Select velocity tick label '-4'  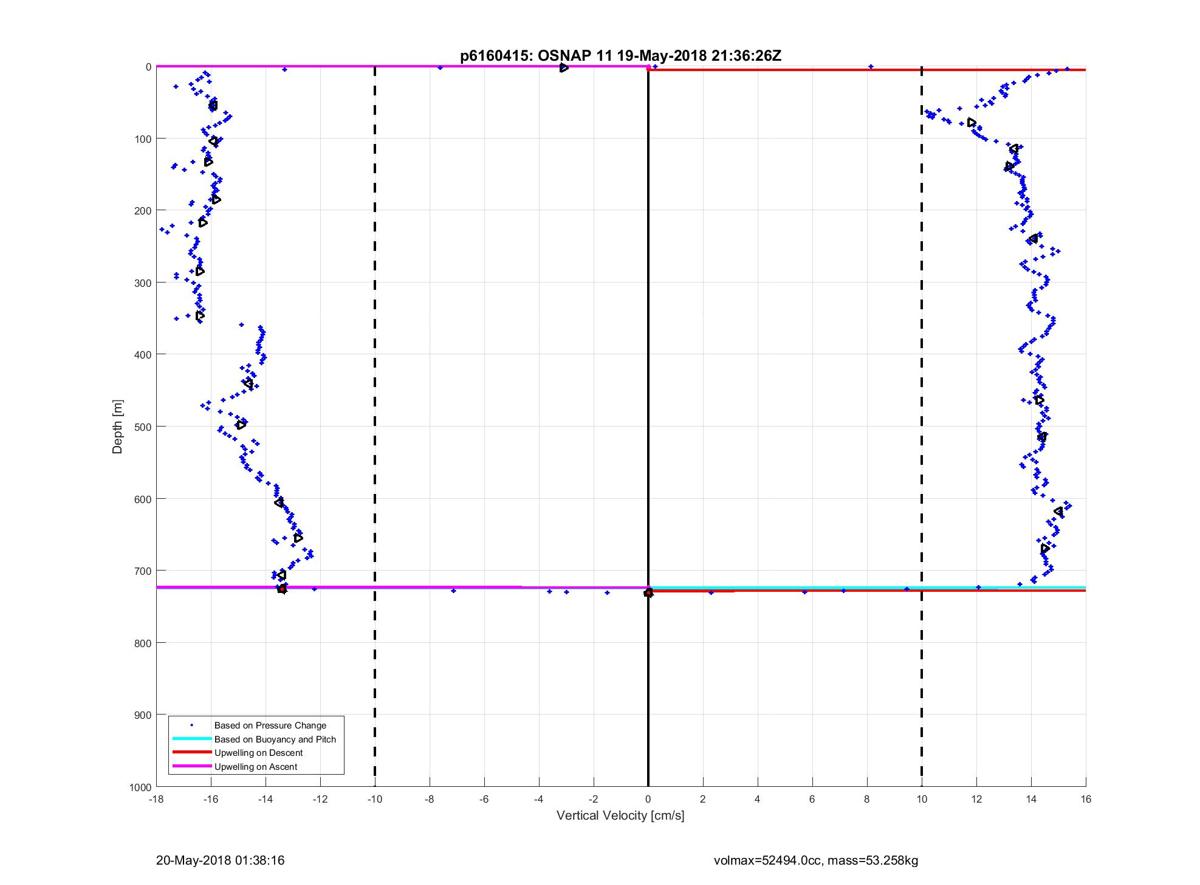pyautogui.click(x=539, y=799)
